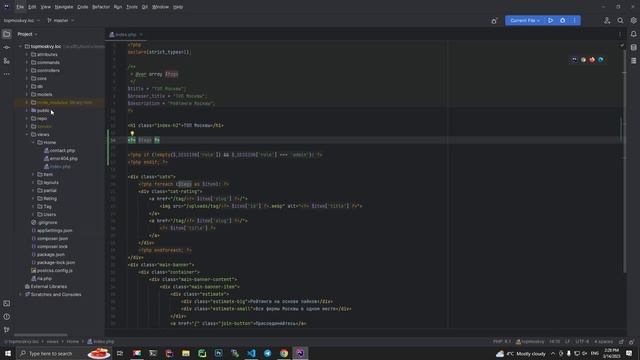Show more tool windows ellipsis
640x360 pixels.
(x=7, y=74)
